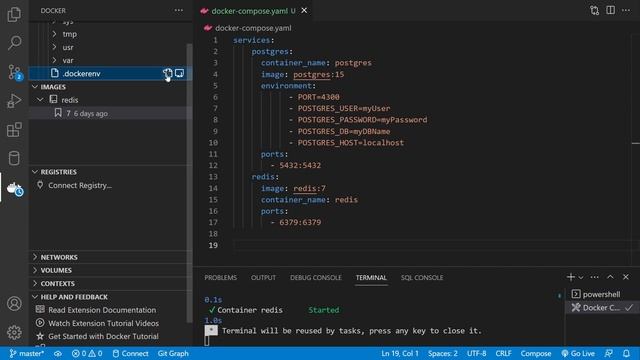Click Connect Registry link
This screenshot has height=360, width=640.
[x=80, y=185]
